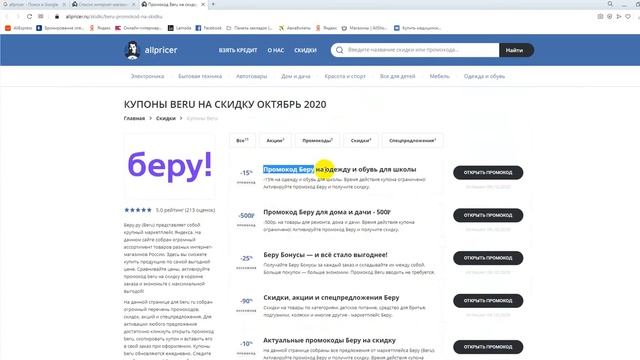Select the Все filter tab

(242, 140)
